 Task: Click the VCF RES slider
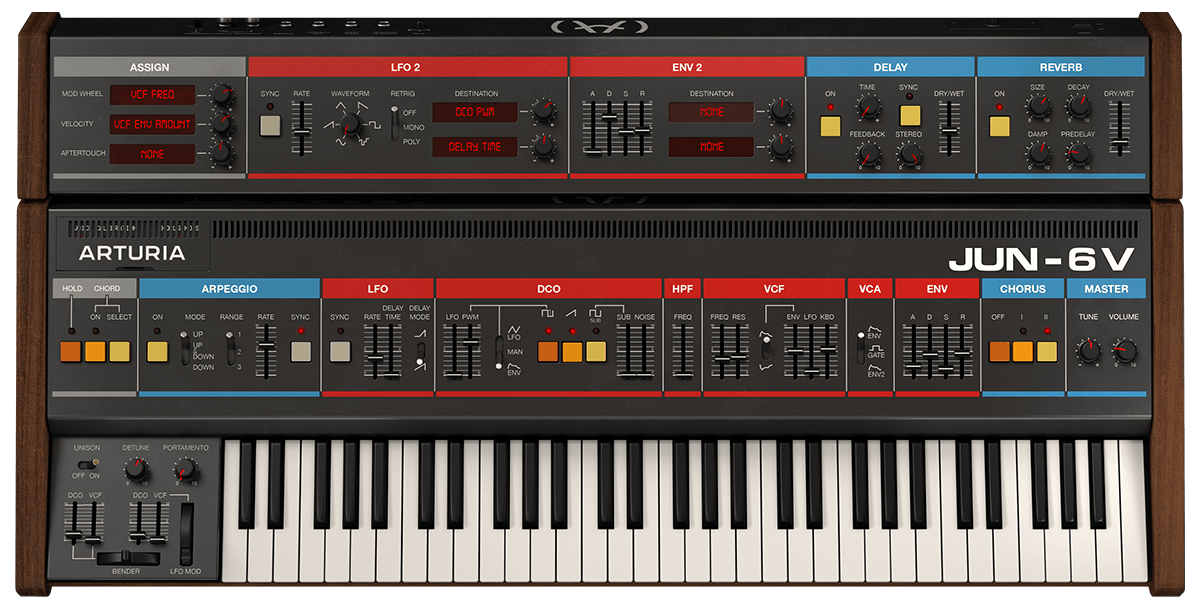[738, 352]
